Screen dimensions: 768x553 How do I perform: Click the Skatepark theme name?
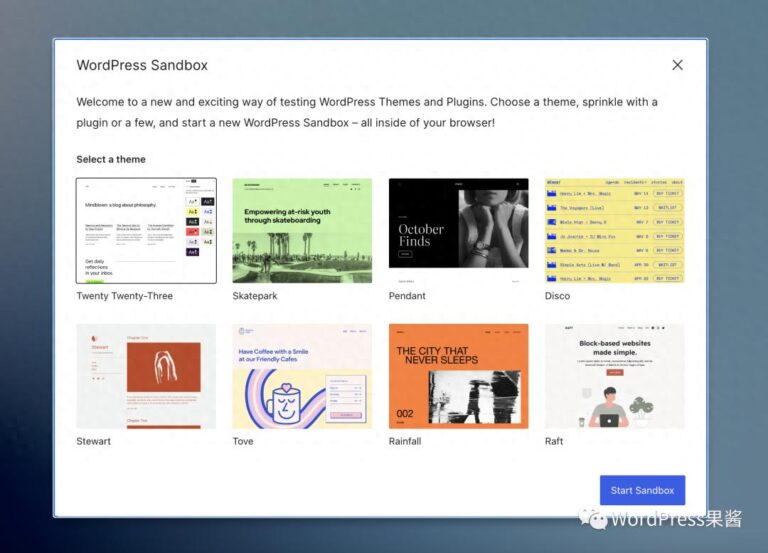[x=255, y=296]
